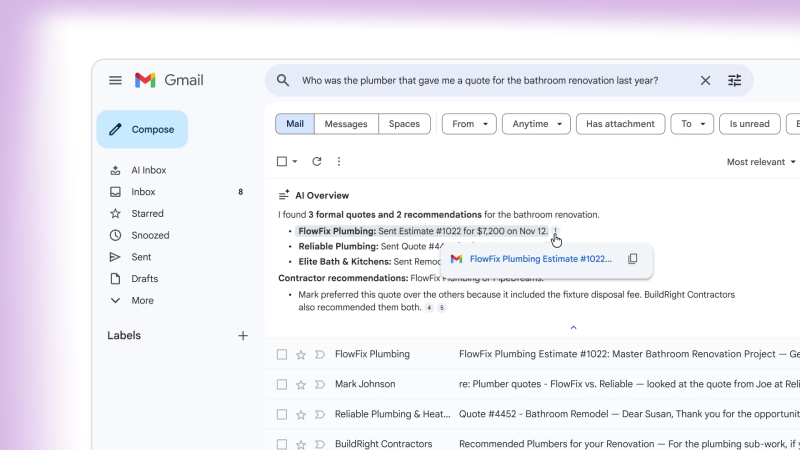Open more options three-dot menu
The image size is (800, 450).
pos(339,161)
